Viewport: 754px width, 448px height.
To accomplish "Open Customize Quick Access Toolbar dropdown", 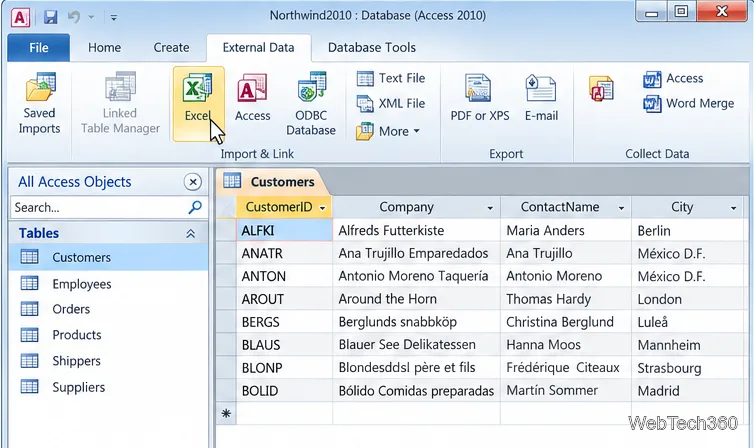I will 114,18.
